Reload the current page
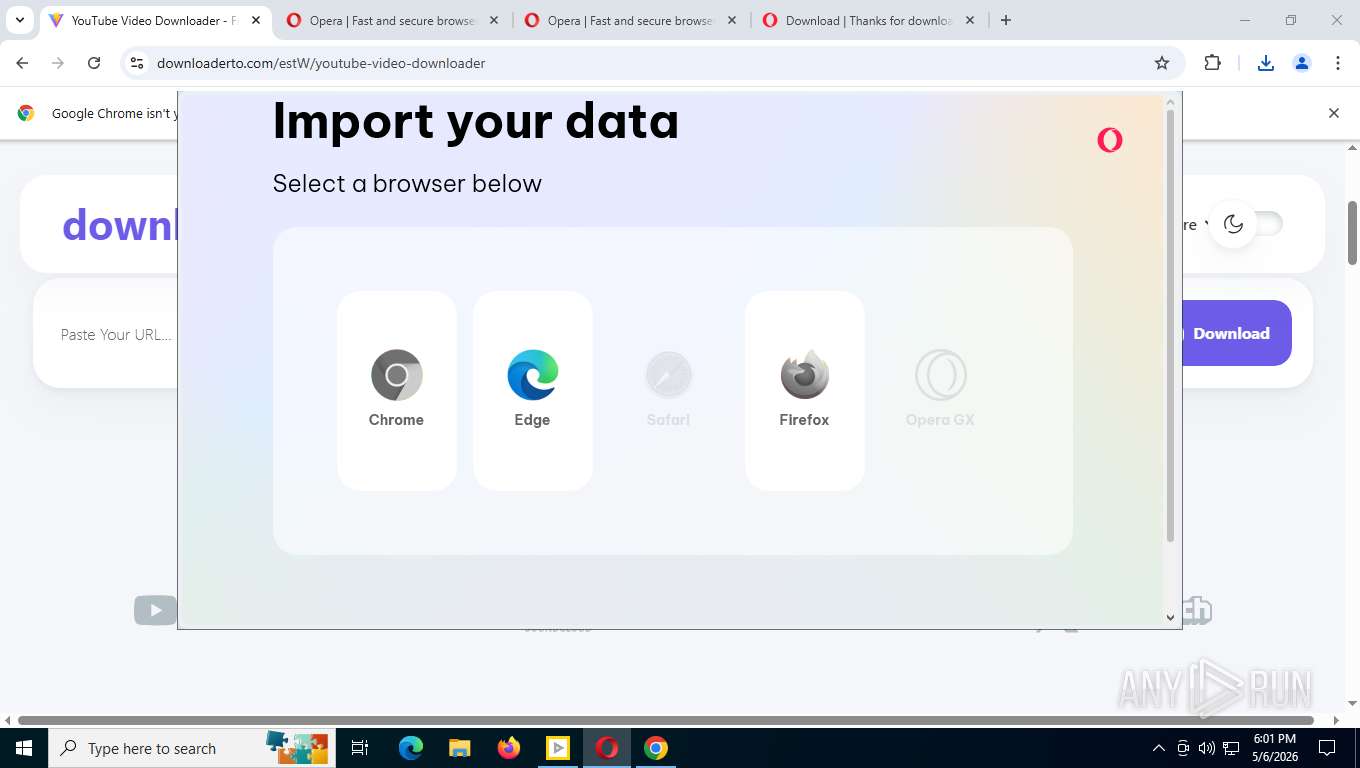 pyautogui.click(x=94, y=63)
